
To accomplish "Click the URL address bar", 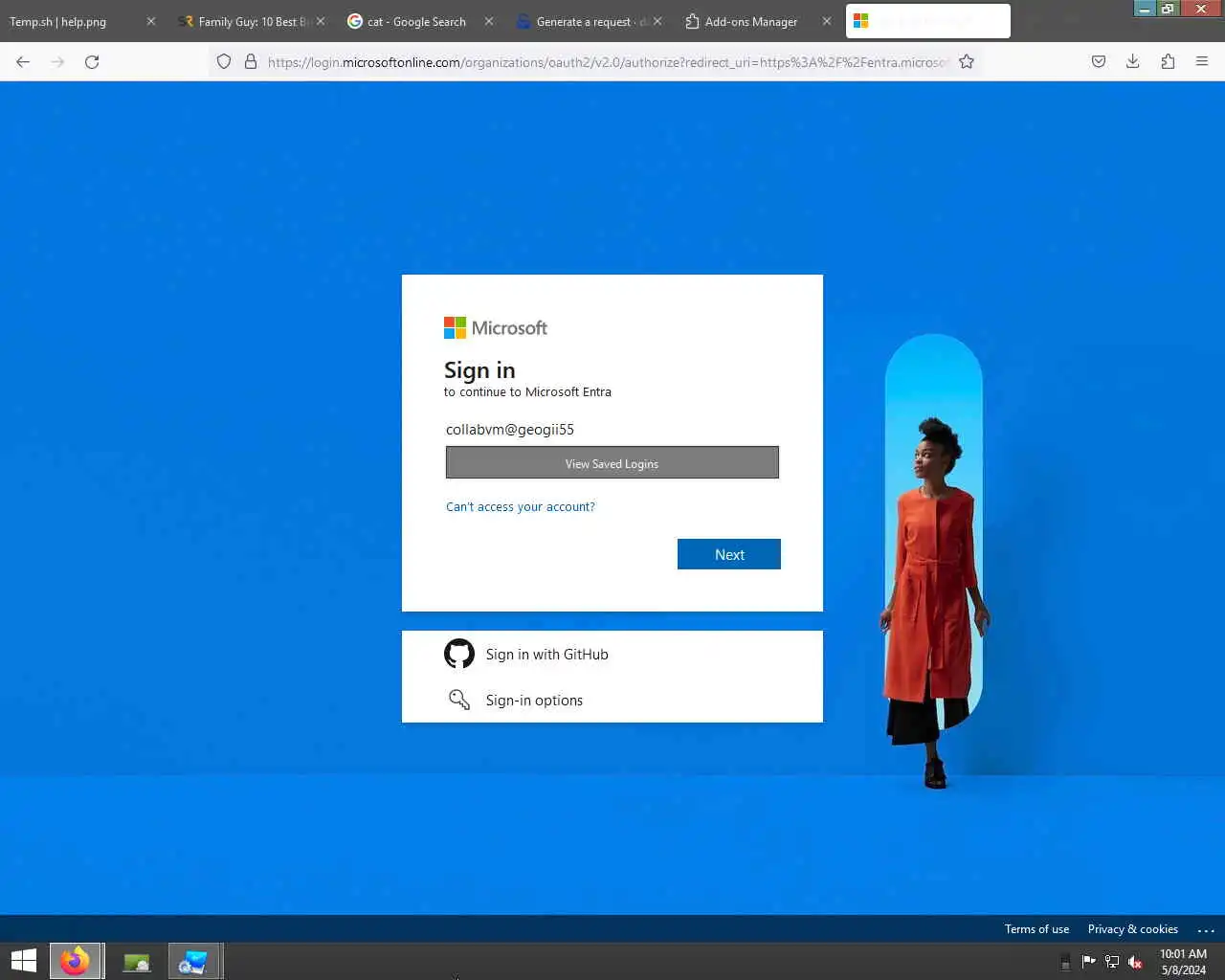I will click(x=608, y=62).
